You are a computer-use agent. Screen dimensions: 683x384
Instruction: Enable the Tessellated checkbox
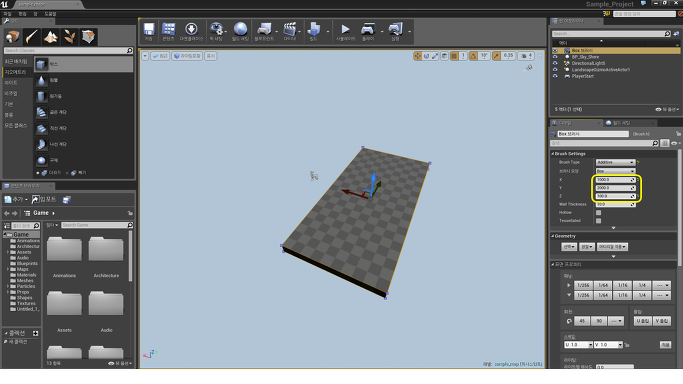598,221
